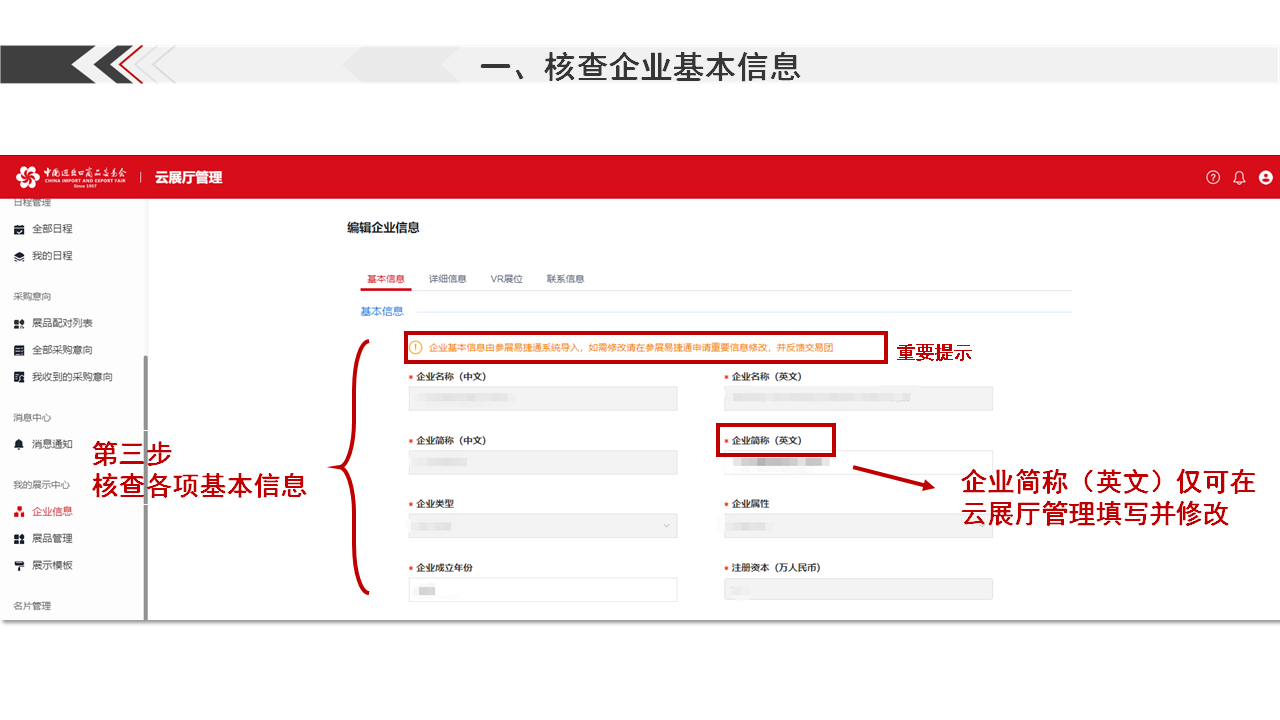Open 我收到的采购意向 in the sidebar
1280x720 pixels.
click(x=72, y=377)
